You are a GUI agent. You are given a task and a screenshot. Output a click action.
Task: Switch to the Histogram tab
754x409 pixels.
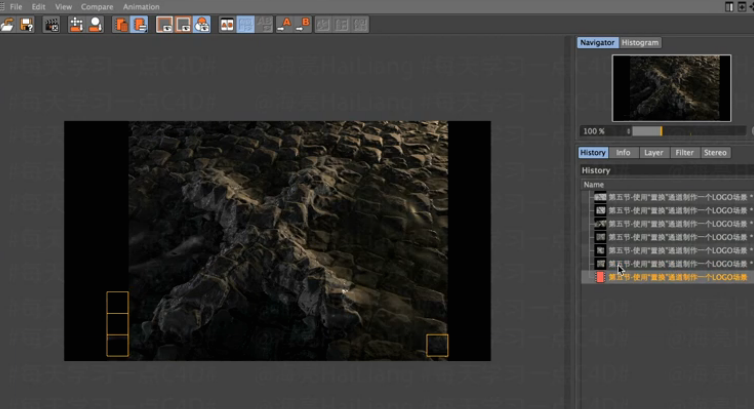pos(640,43)
